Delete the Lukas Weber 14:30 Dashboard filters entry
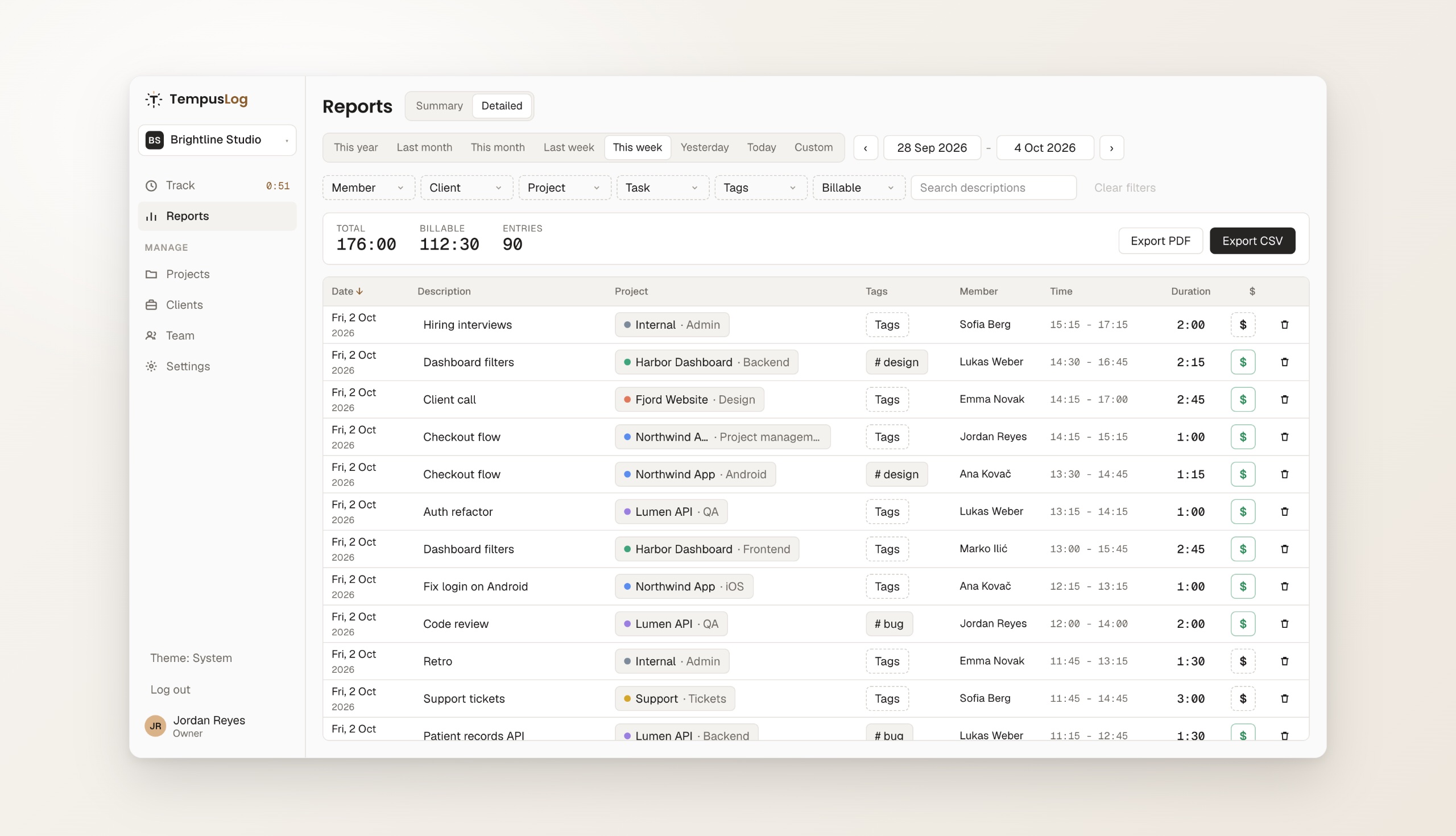The image size is (1456, 836). pos(1284,362)
